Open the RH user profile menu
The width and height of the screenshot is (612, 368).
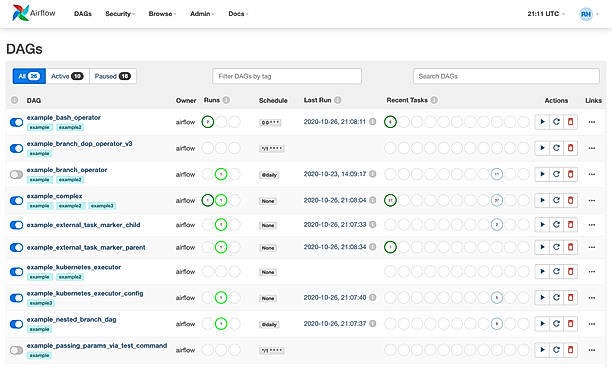click(x=589, y=14)
